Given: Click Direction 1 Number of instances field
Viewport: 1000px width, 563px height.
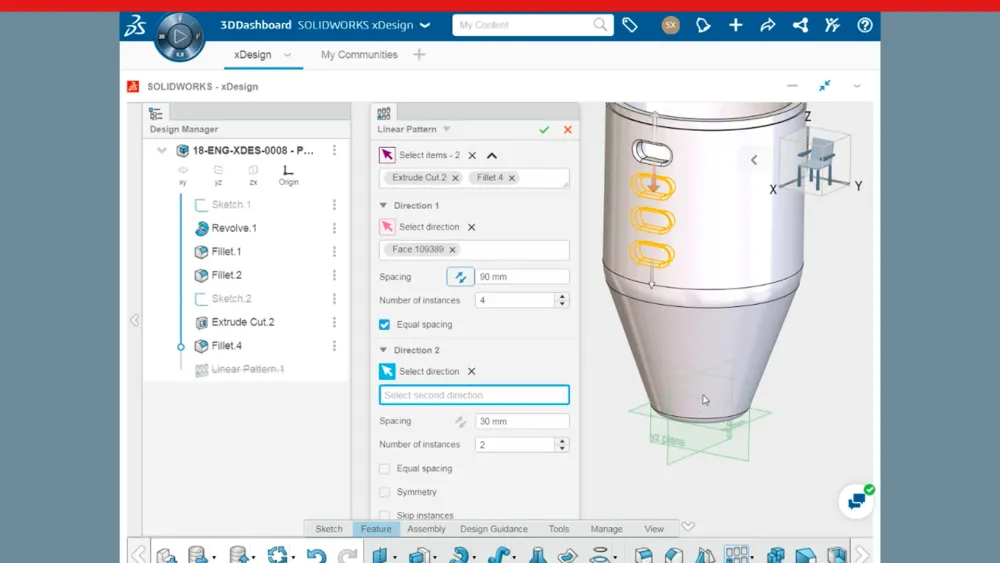Looking at the screenshot, I should click(515, 300).
